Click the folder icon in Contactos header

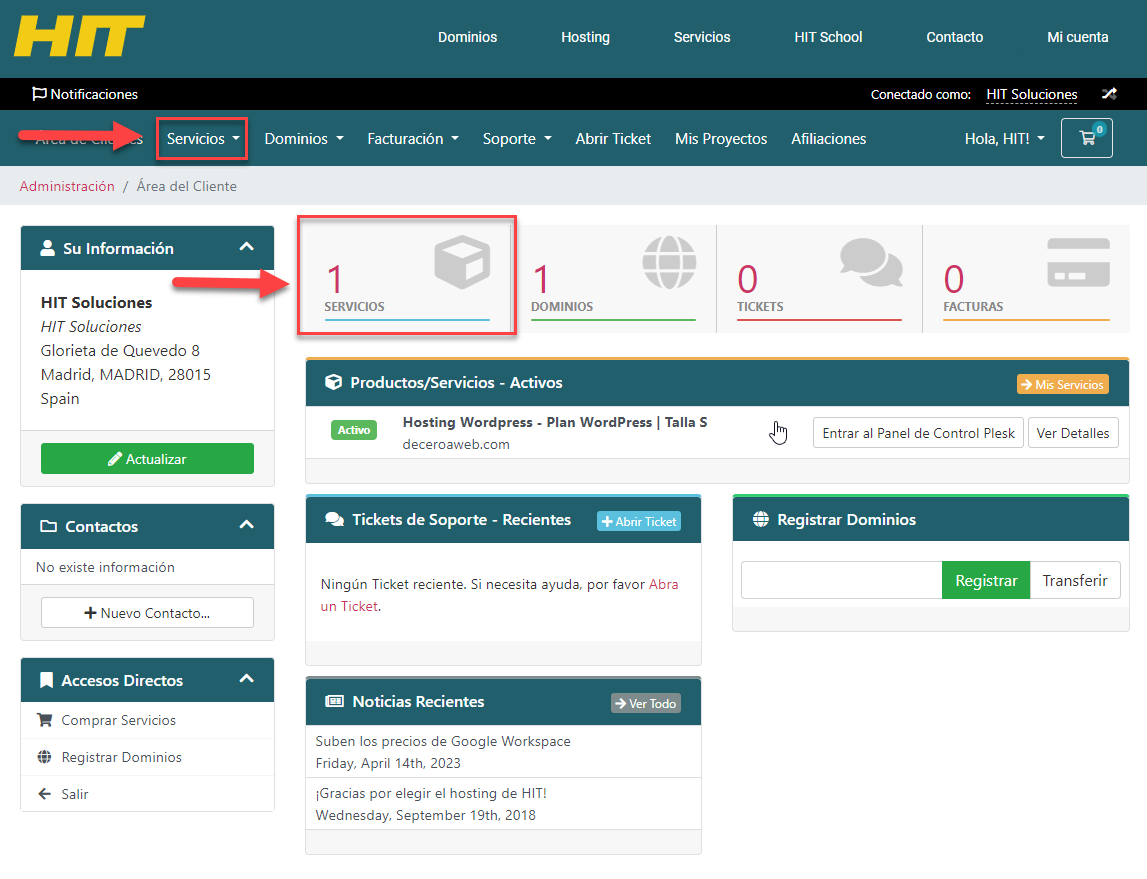48,526
